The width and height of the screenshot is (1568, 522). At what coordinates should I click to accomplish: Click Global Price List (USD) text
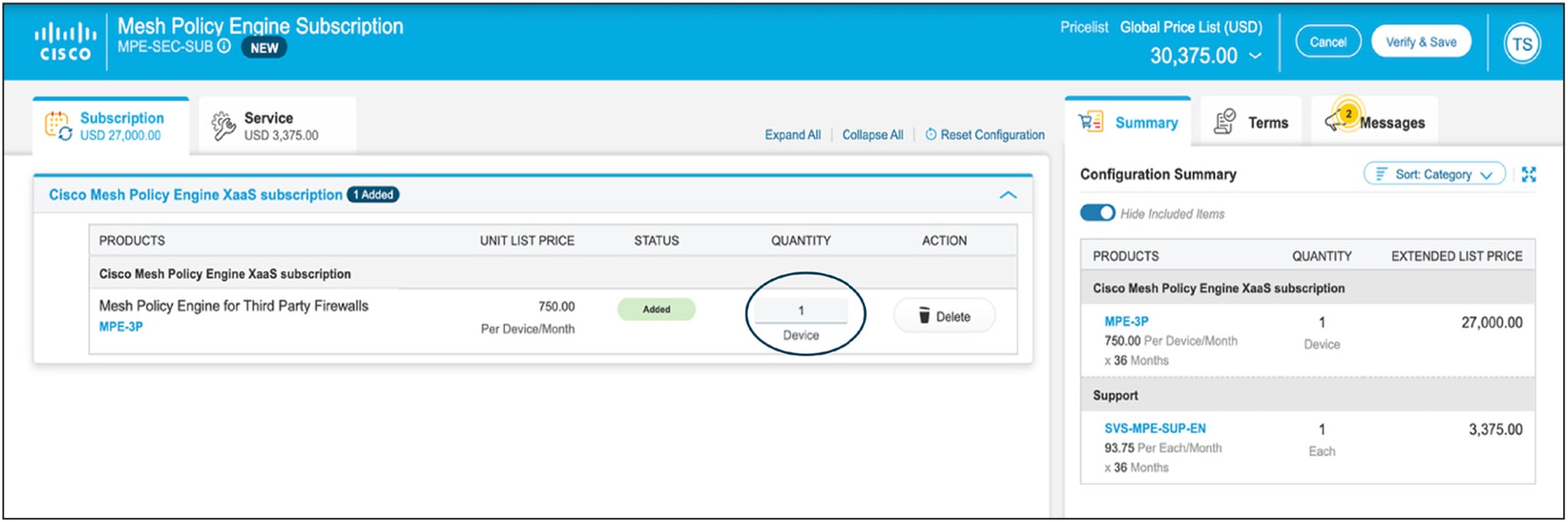point(1191,27)
